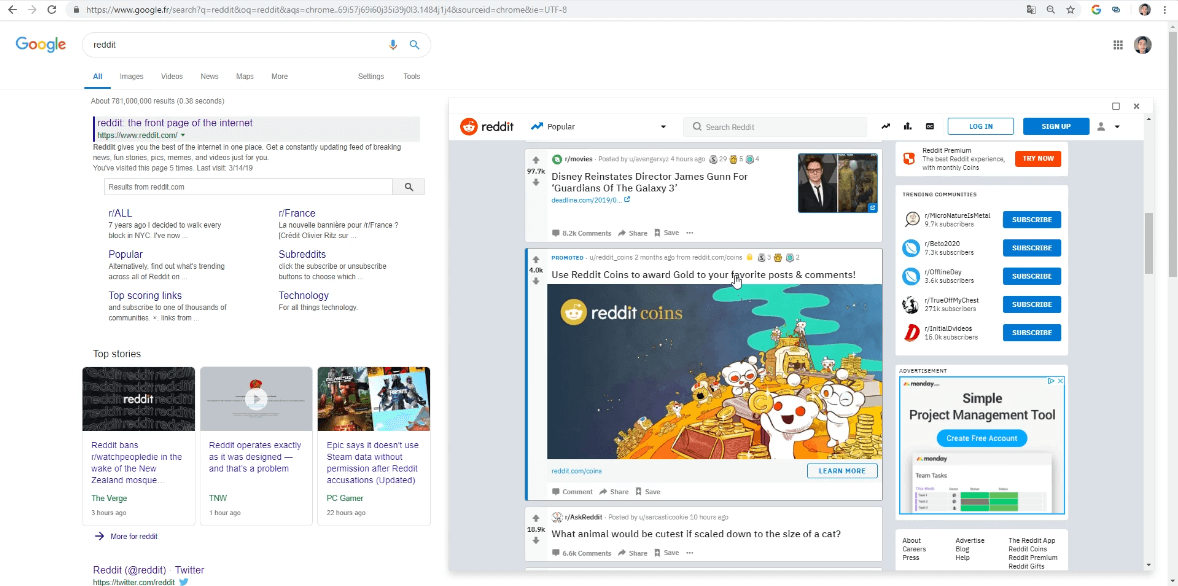Bookmark this page with the star icon
The image size is (1178, 586).
1071,10
